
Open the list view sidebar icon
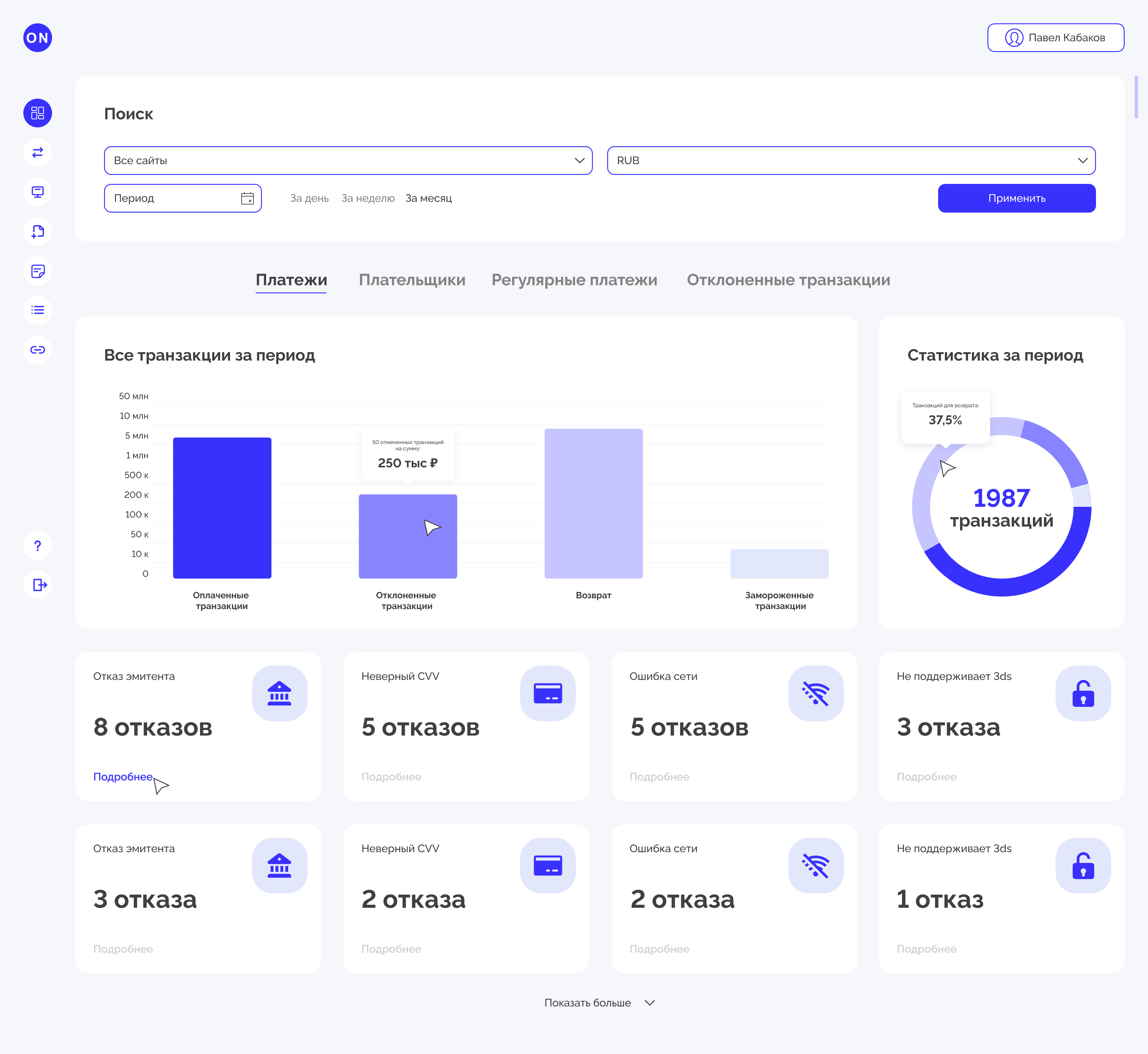click(x=38, y=310)
